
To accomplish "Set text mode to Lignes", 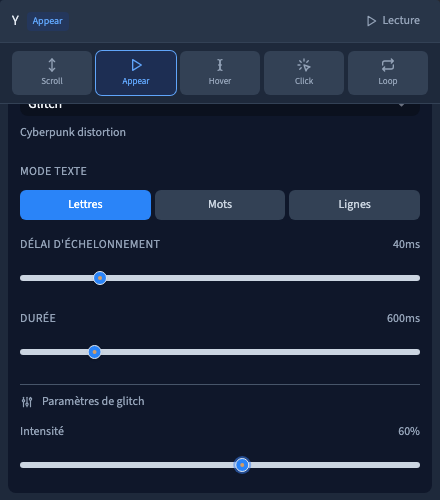I will (354, 205).
